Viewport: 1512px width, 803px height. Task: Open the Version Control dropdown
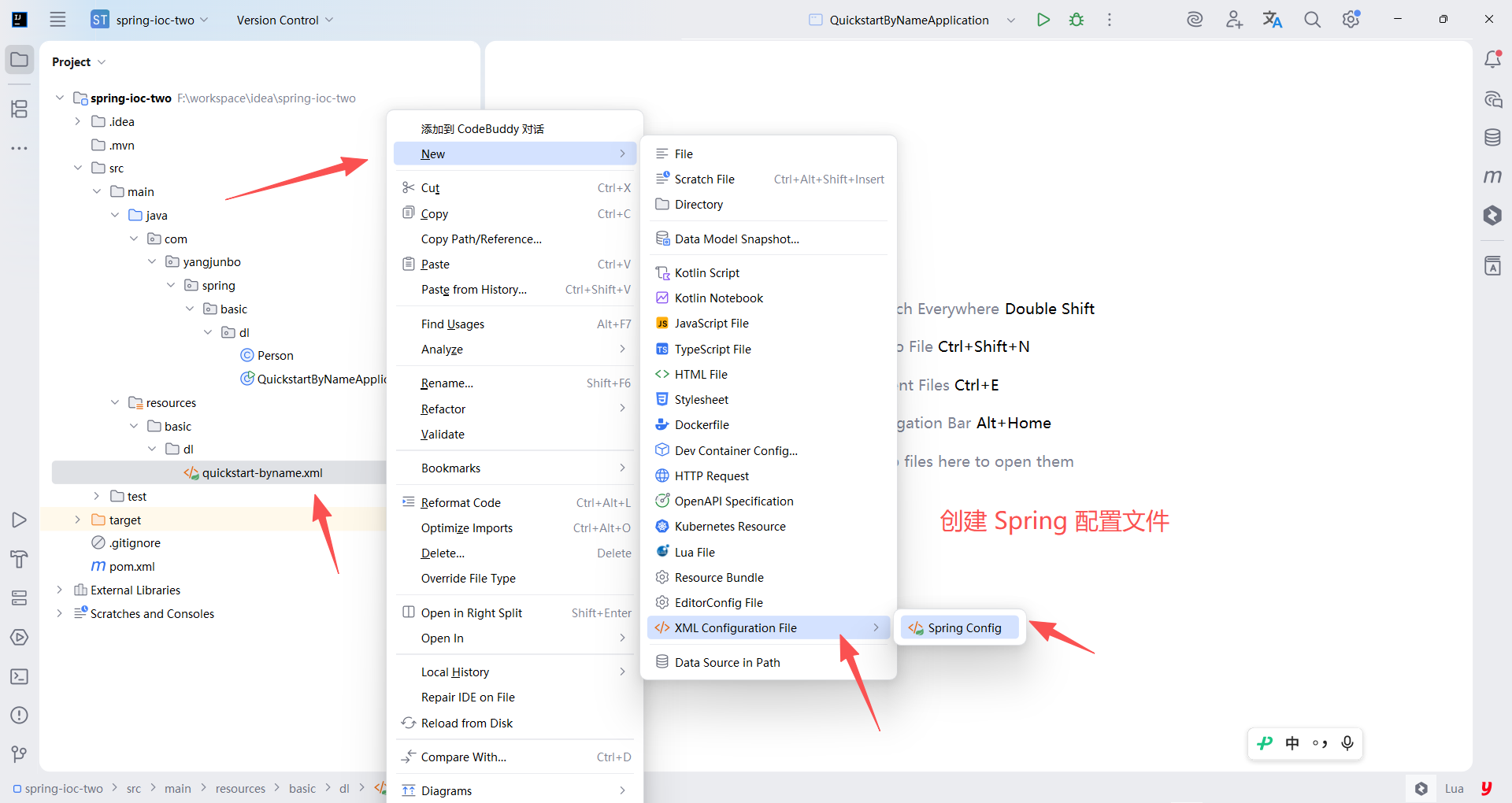click(x=285, y=20)
